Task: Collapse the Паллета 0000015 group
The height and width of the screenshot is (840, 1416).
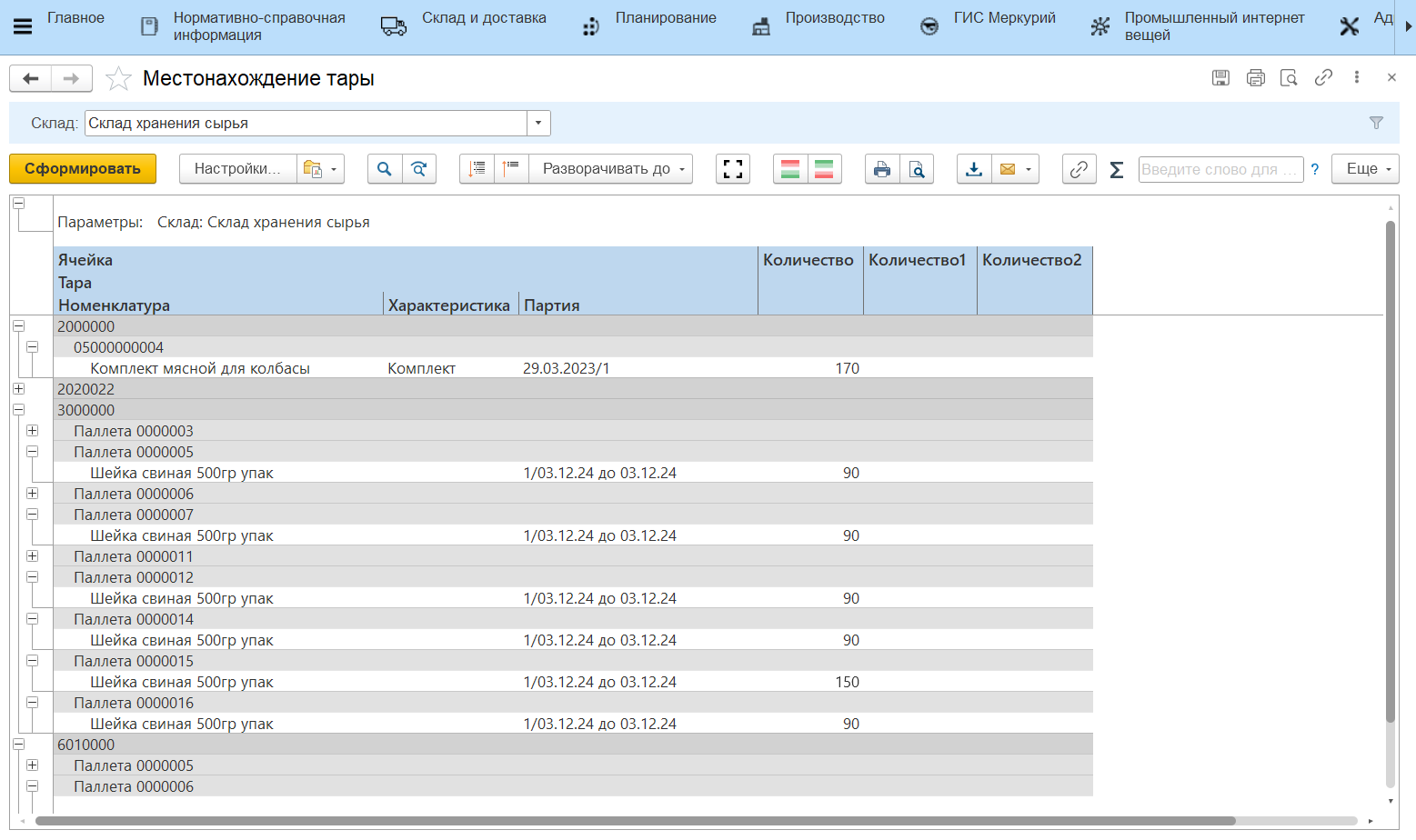Action: click(32, 661)
